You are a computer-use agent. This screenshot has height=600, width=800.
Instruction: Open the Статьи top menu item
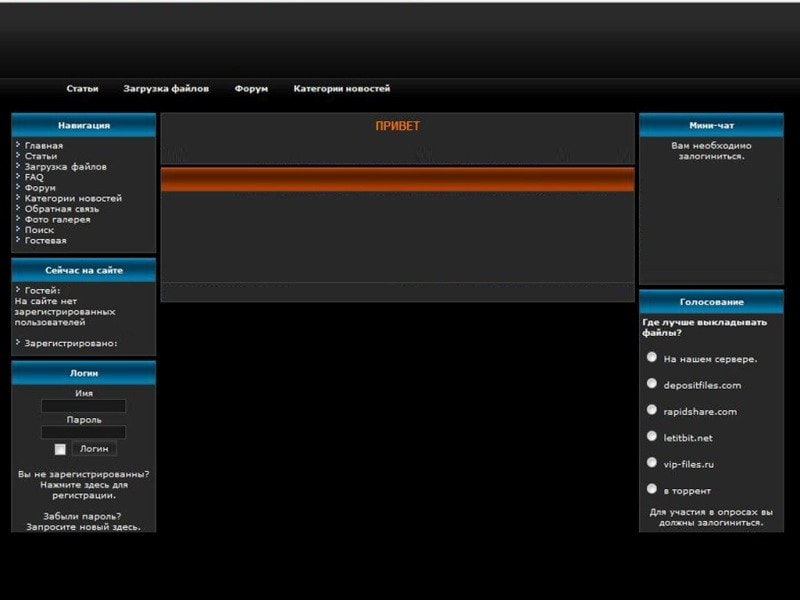(x=82, y=89)
